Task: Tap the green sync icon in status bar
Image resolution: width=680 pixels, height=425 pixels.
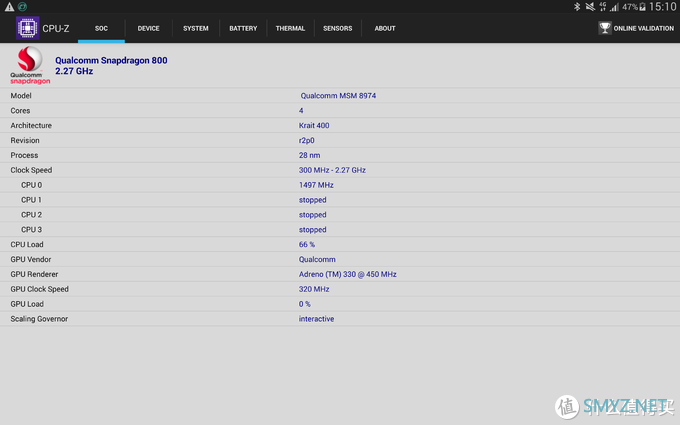Action: click(x=22, y=7)
